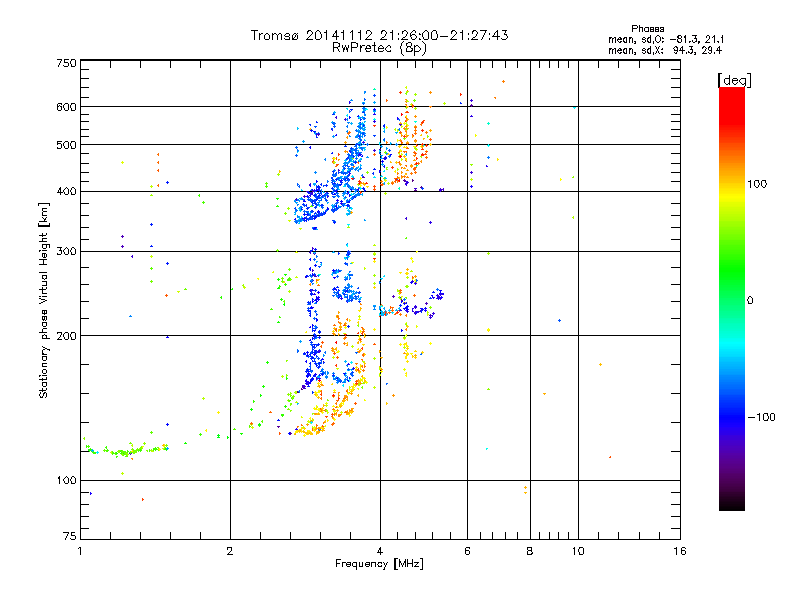
Task: Click the 'mean, sd,O: -81.3, 21.1' line
Action: (666, 39)
